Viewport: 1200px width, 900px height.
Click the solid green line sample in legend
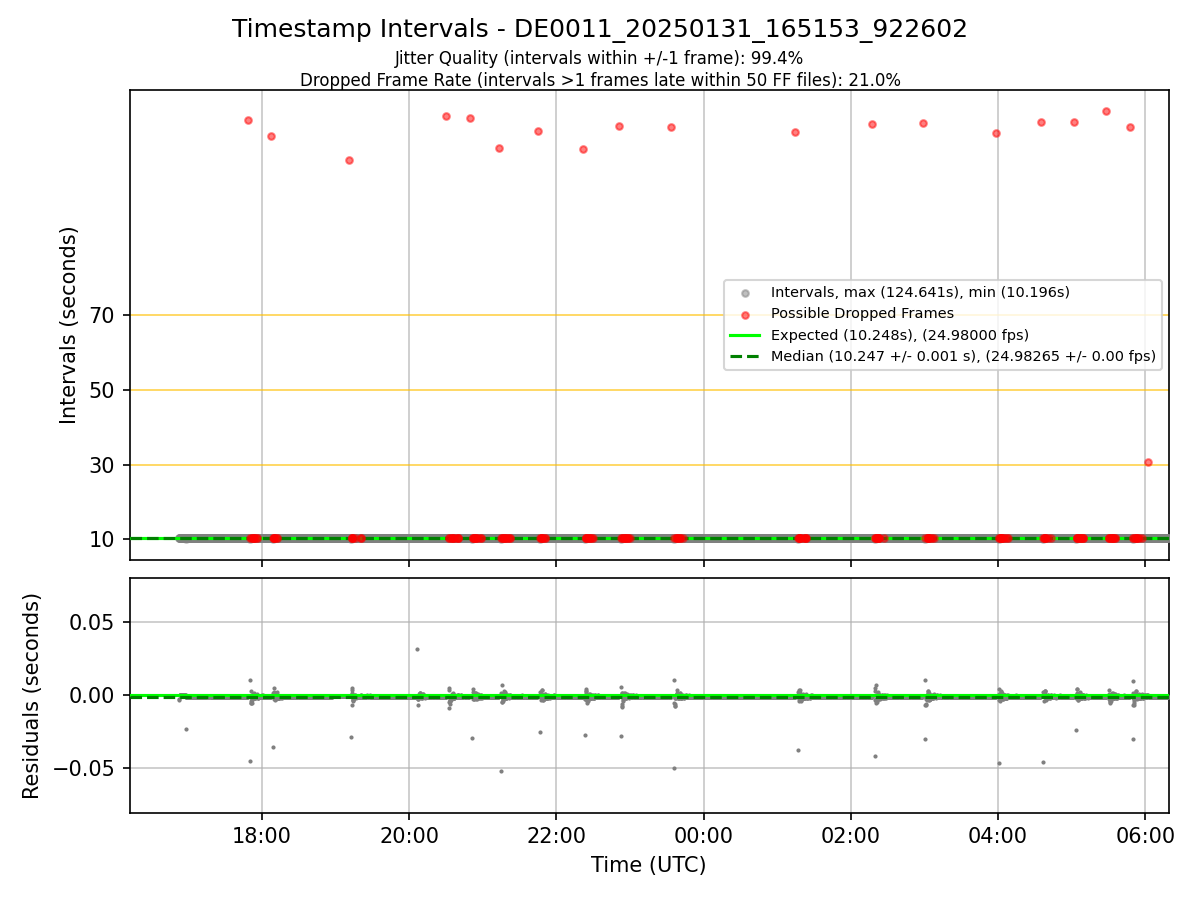(x=745, y=335)
